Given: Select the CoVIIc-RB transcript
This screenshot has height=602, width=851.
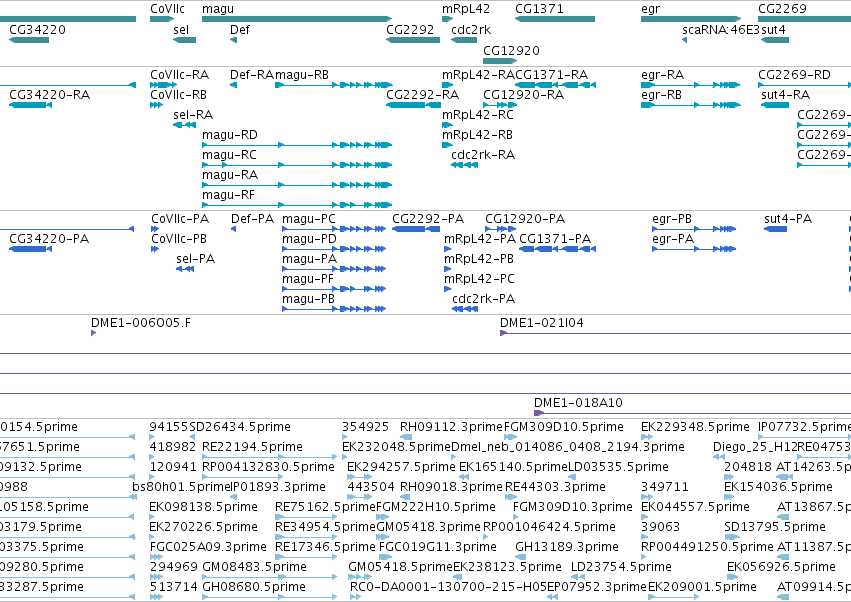Looking at the screenshot, I should [156, 105].
